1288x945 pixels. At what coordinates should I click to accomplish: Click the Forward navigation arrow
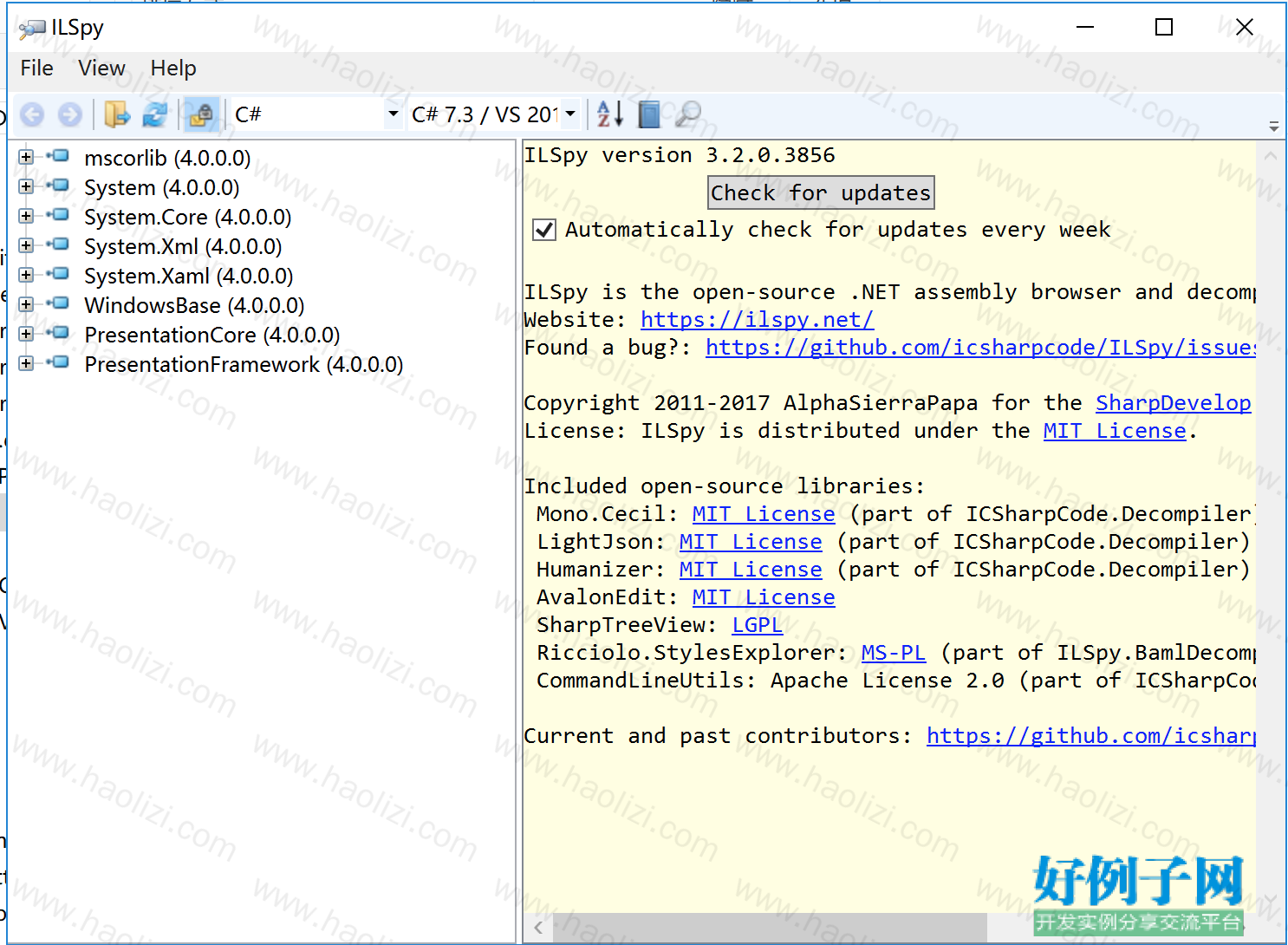(x=70, y=114)
